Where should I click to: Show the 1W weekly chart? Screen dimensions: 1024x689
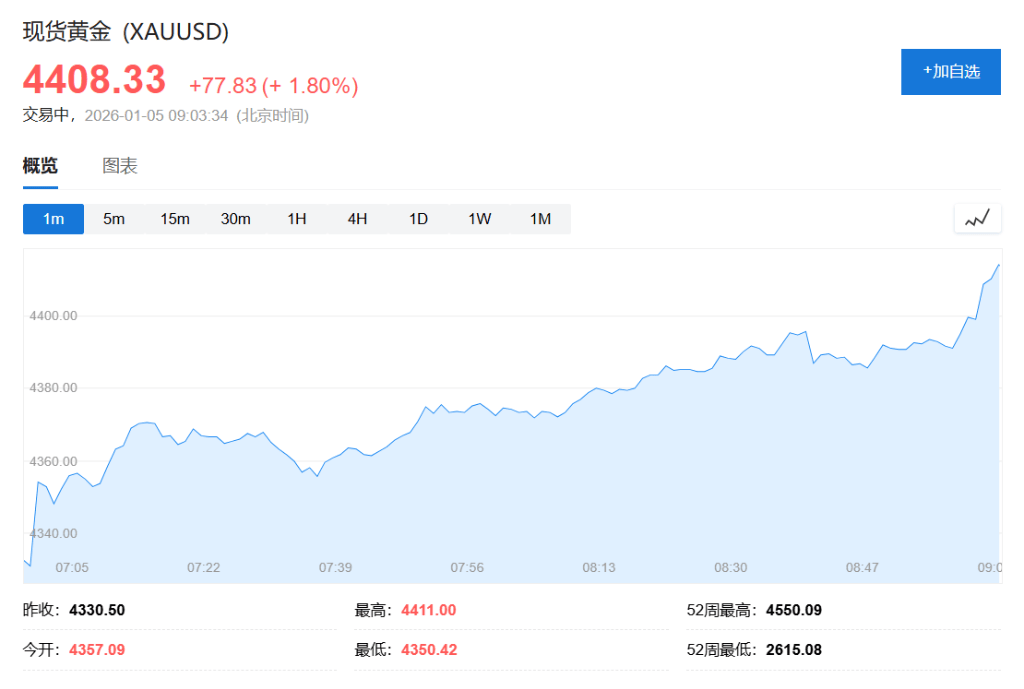(x=480, y=219)
